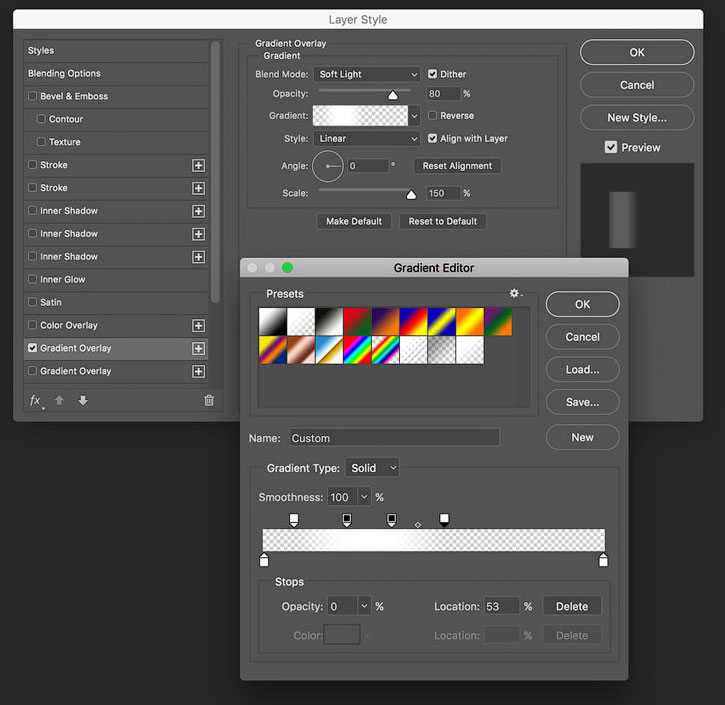
Task: Click plus icon on unchecked Gradient Overlay row
Action: click(x=198, y=371)
